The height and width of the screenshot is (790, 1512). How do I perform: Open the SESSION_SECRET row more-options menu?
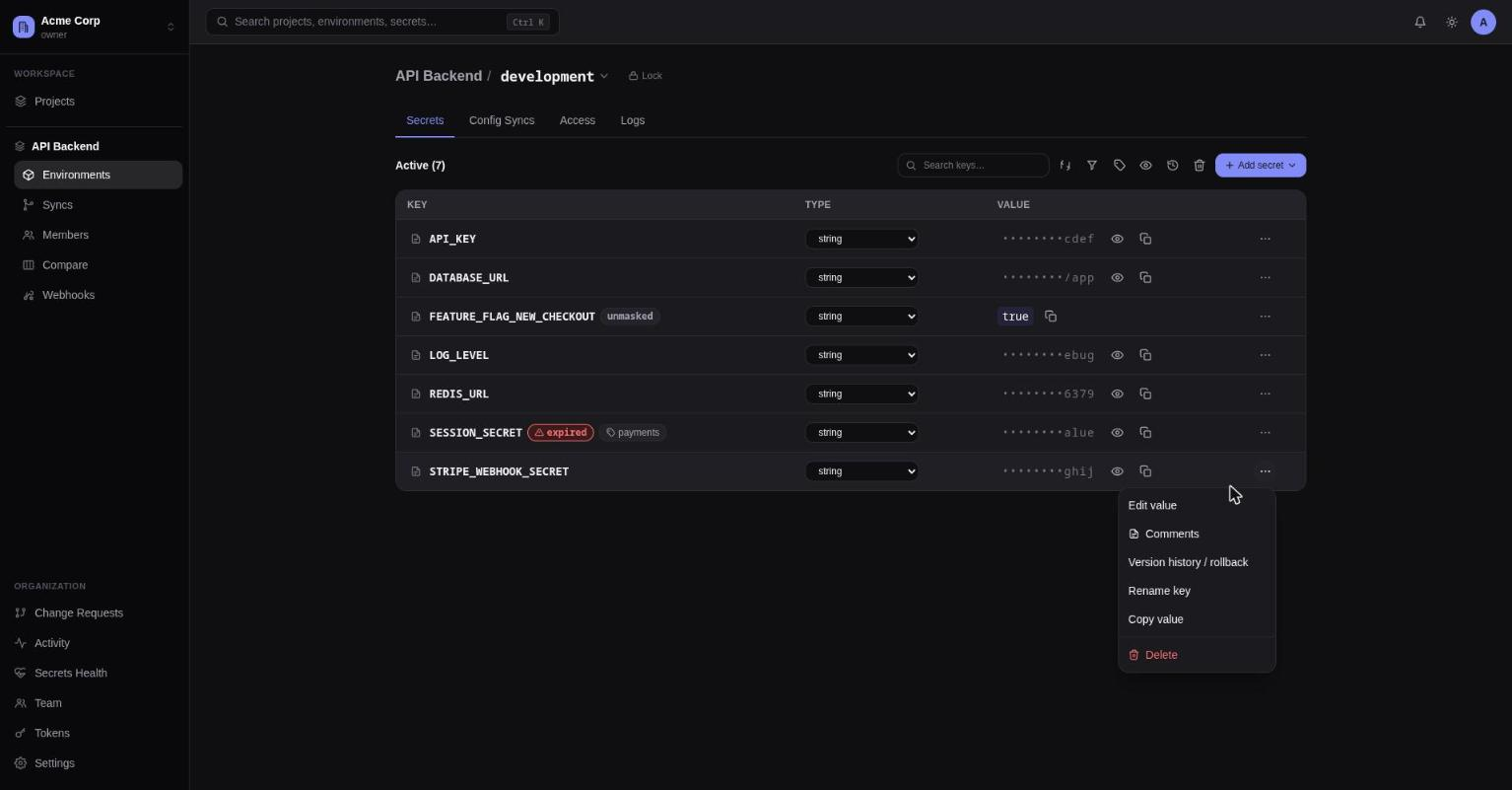point(1265,432)
